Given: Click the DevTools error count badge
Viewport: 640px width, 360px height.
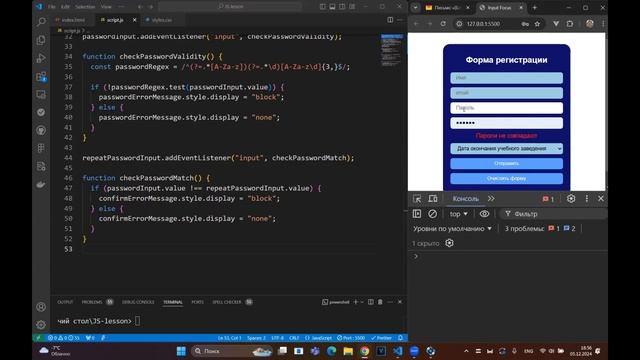Looking at the screenshot, I should tap(548, 199).
